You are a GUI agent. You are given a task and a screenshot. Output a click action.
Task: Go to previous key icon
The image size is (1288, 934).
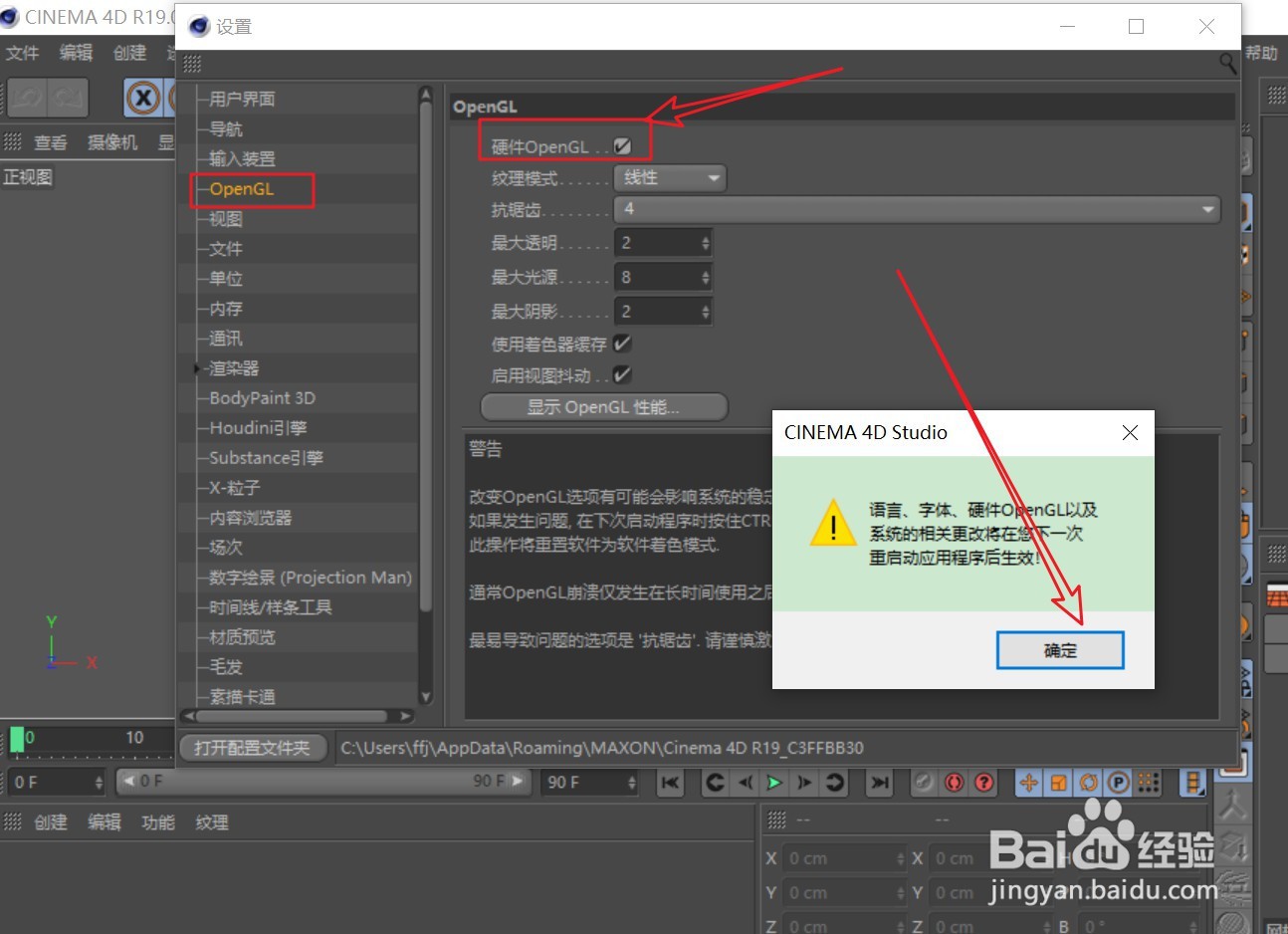[715, 783]
